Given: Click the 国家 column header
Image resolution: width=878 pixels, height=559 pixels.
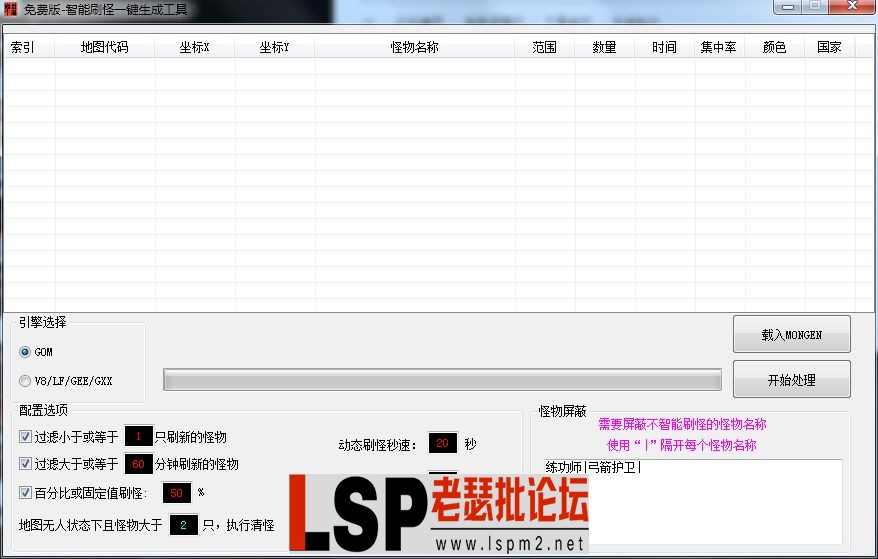Looking at the screenshot, I should click(830, 47).
